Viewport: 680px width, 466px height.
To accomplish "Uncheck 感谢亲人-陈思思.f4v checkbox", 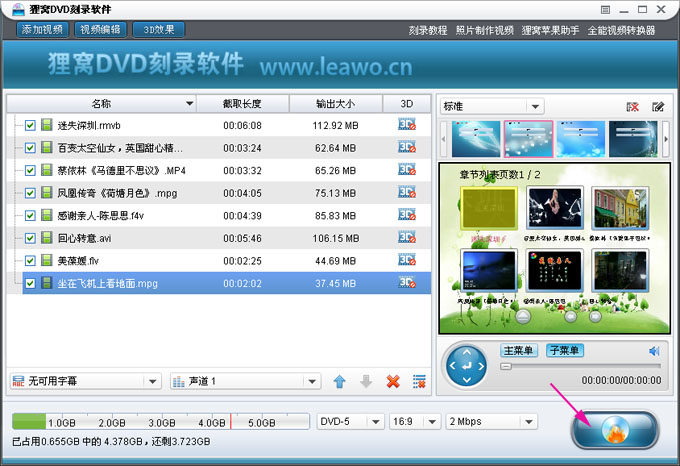I will (x=30, y=216).
